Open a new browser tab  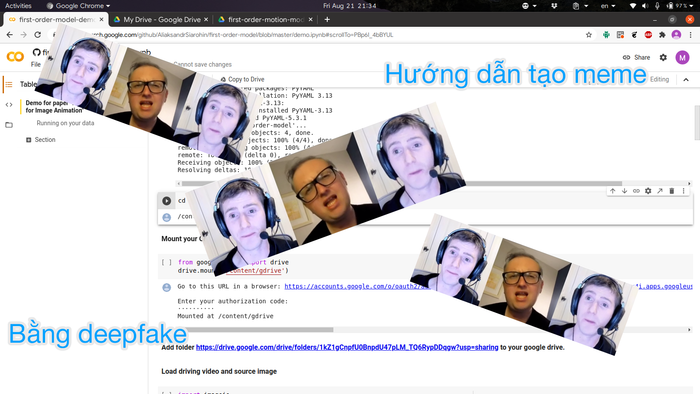click(327, 20)
